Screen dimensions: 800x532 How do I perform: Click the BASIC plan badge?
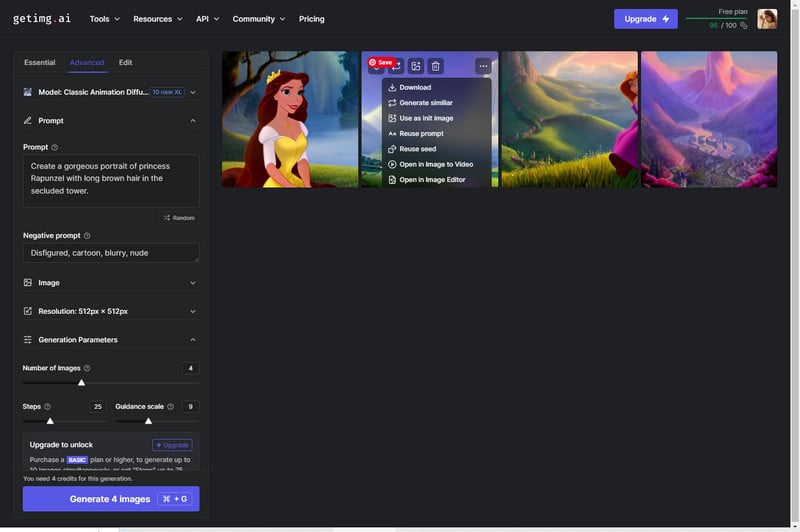coord(77,460)
